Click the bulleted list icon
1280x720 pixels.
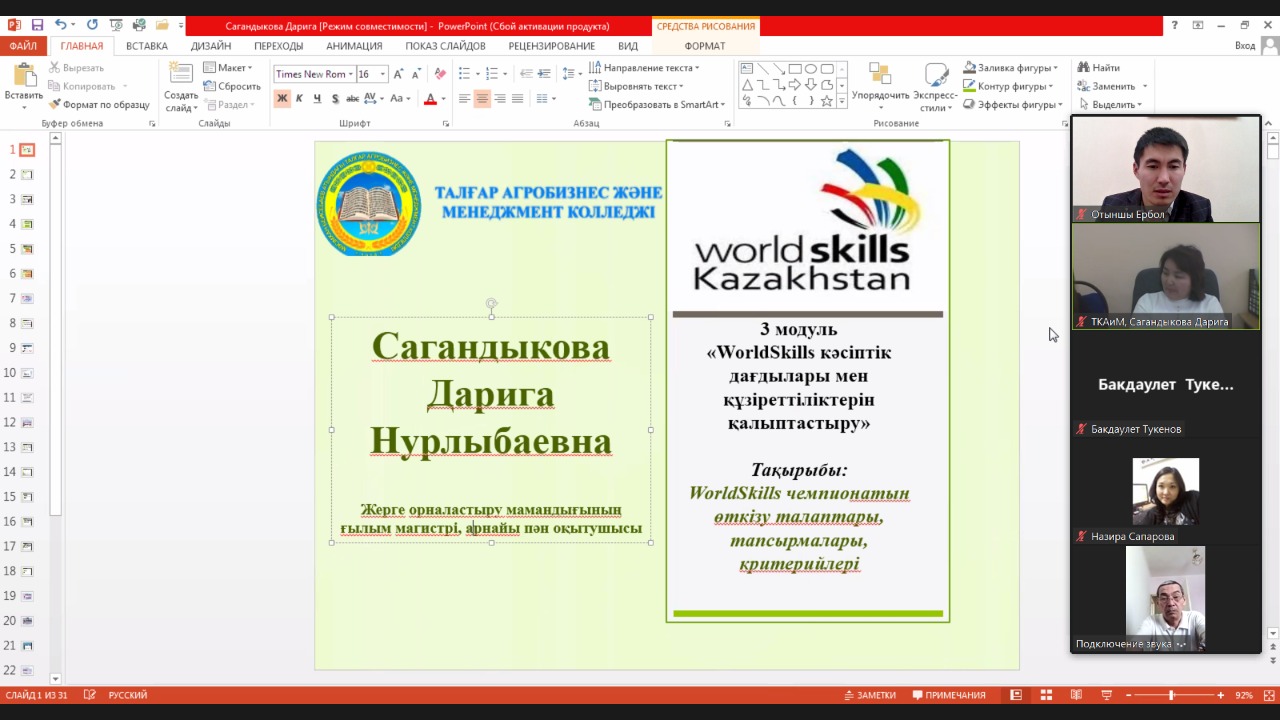(464, 74)
